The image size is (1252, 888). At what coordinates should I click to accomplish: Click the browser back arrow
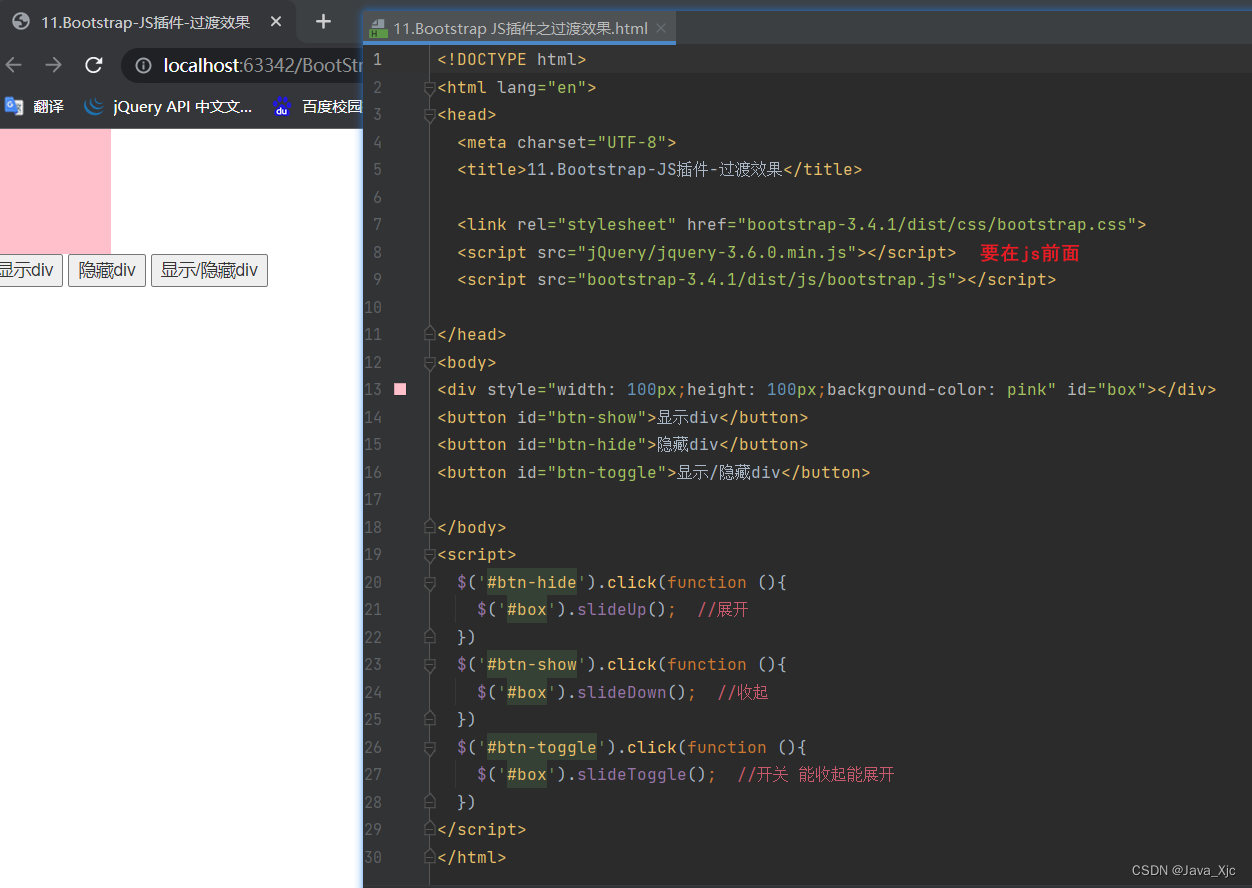(x=12, y=65)
